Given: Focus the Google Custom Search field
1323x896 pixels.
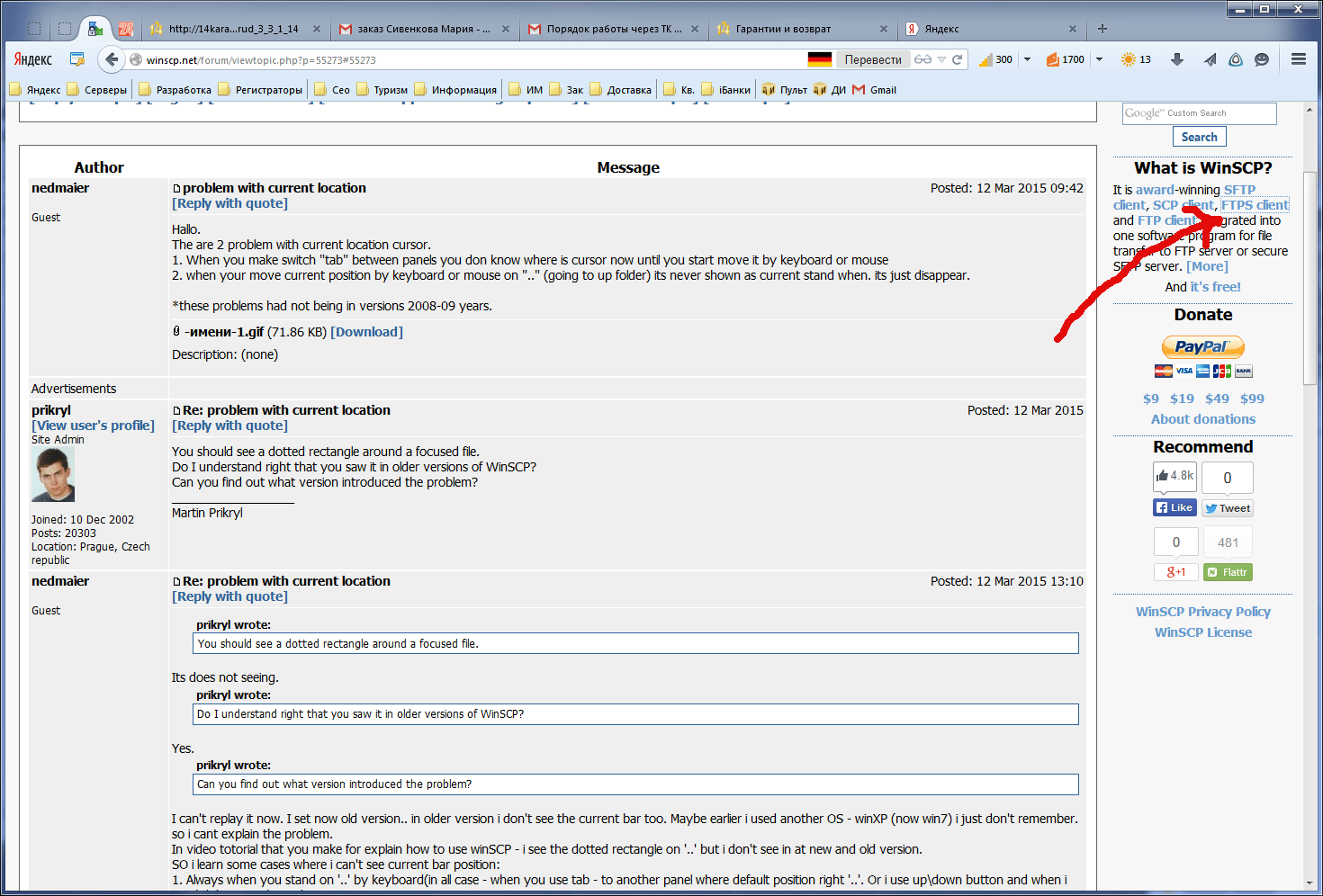Looking at the screenshot, I should click(1199, 113).
